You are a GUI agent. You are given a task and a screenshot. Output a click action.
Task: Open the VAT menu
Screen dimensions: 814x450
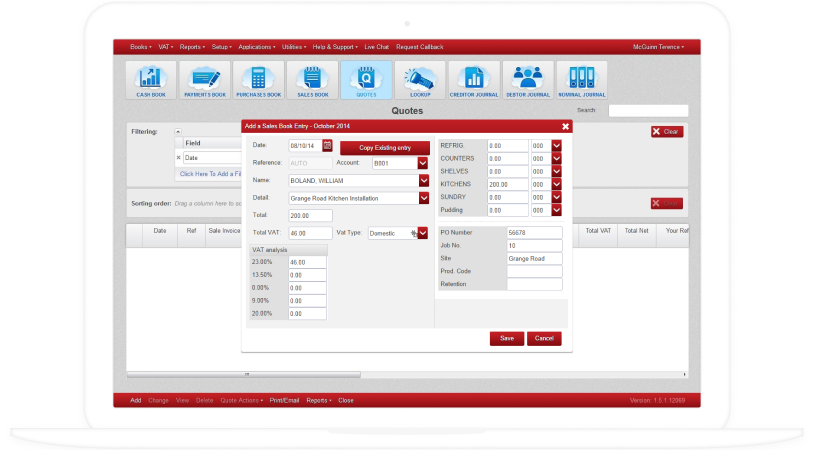(166, 47)
